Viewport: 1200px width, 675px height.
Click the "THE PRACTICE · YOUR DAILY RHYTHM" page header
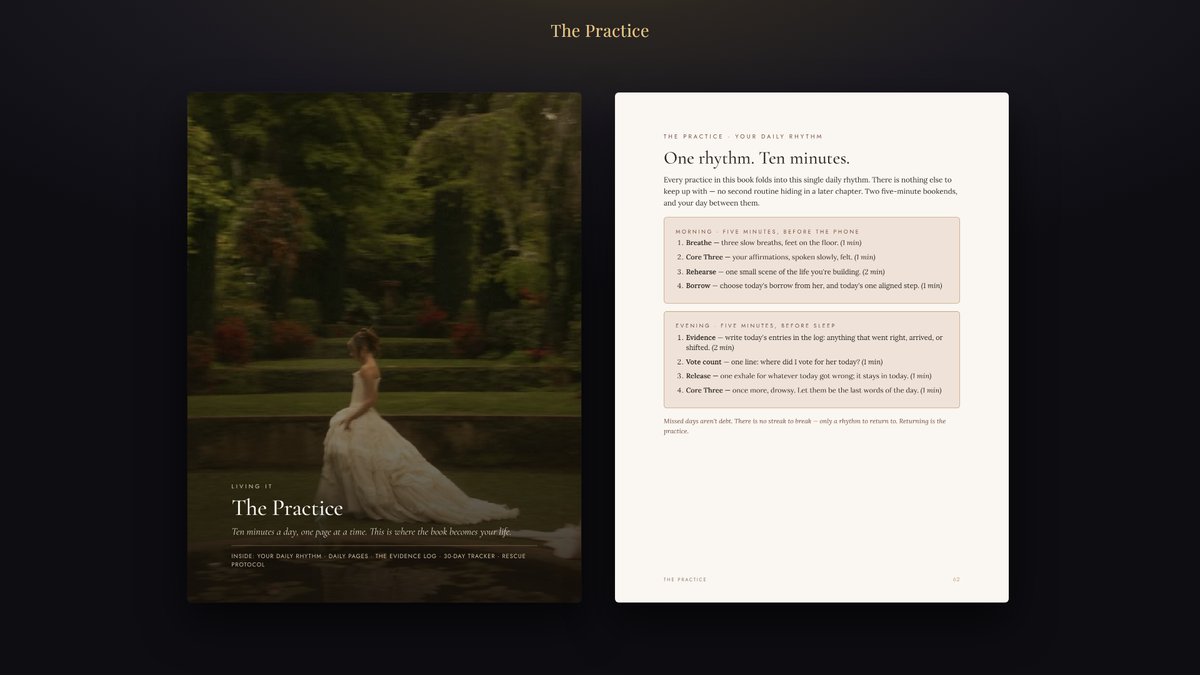pos(743,136)
